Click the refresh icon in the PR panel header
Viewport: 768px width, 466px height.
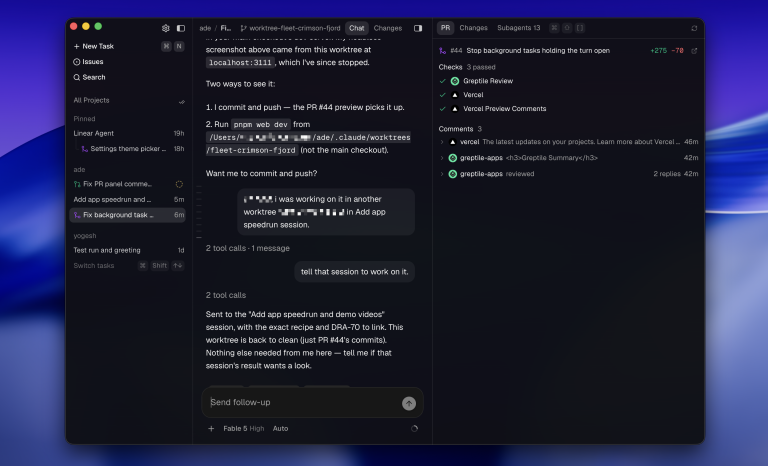pos(694,28)
